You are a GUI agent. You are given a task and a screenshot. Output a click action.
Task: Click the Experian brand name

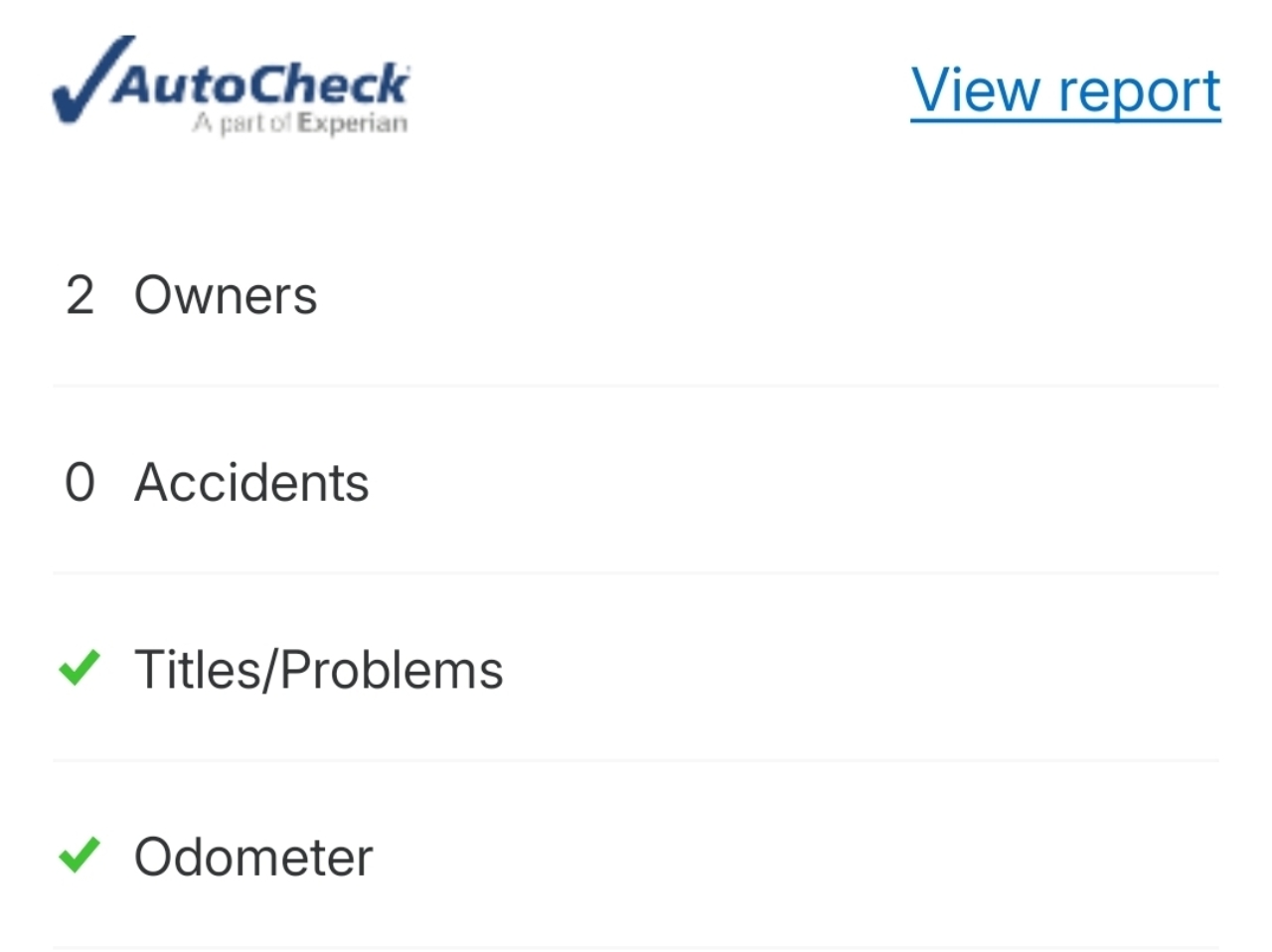(353, 124)
